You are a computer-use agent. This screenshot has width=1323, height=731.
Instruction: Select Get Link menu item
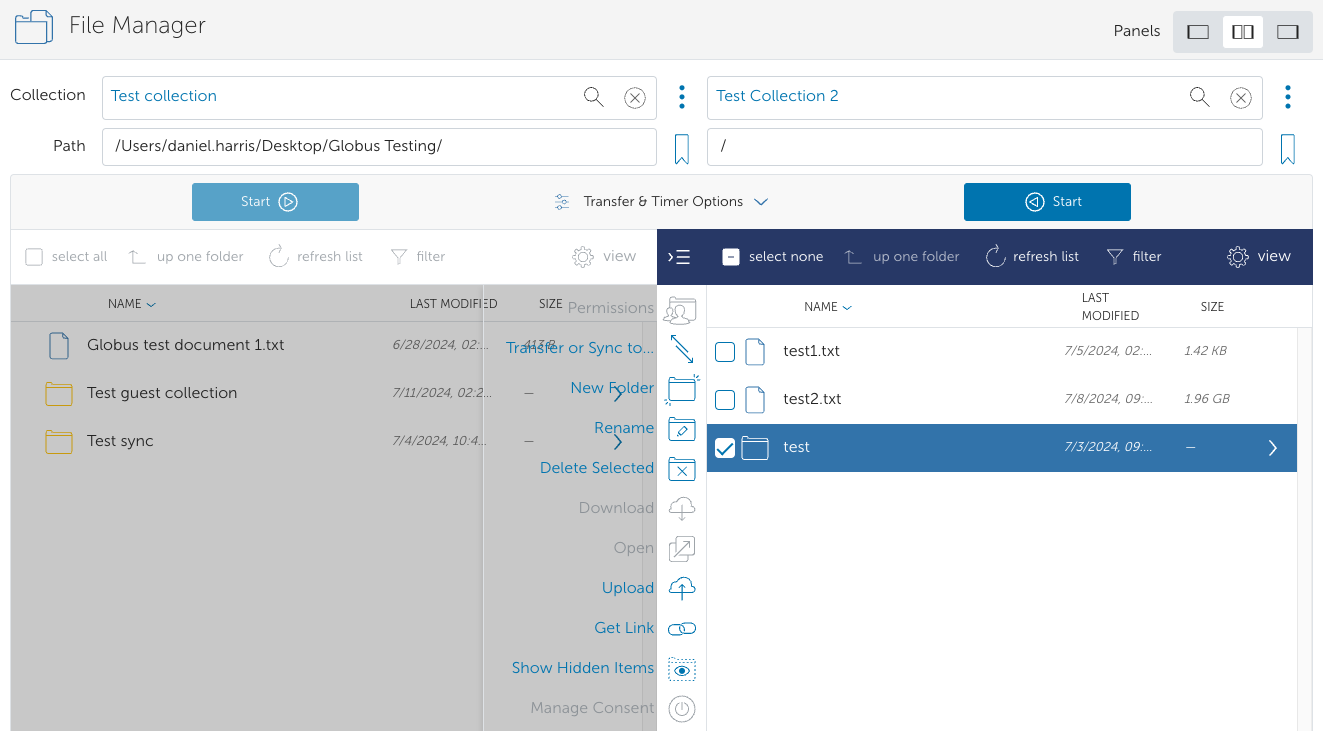[x=624, y=628]
